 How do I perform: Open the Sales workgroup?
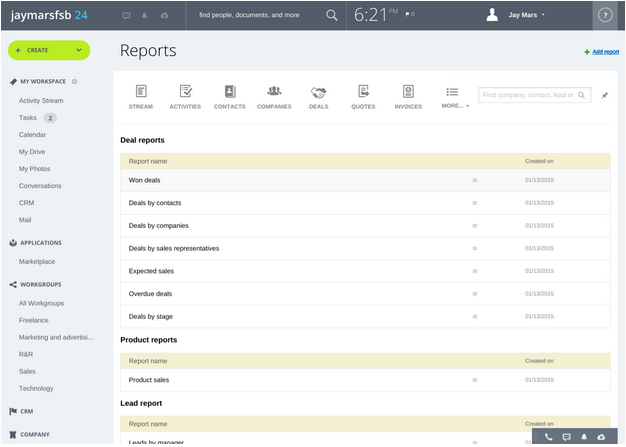pyautogui.click(x=27, y=372)
